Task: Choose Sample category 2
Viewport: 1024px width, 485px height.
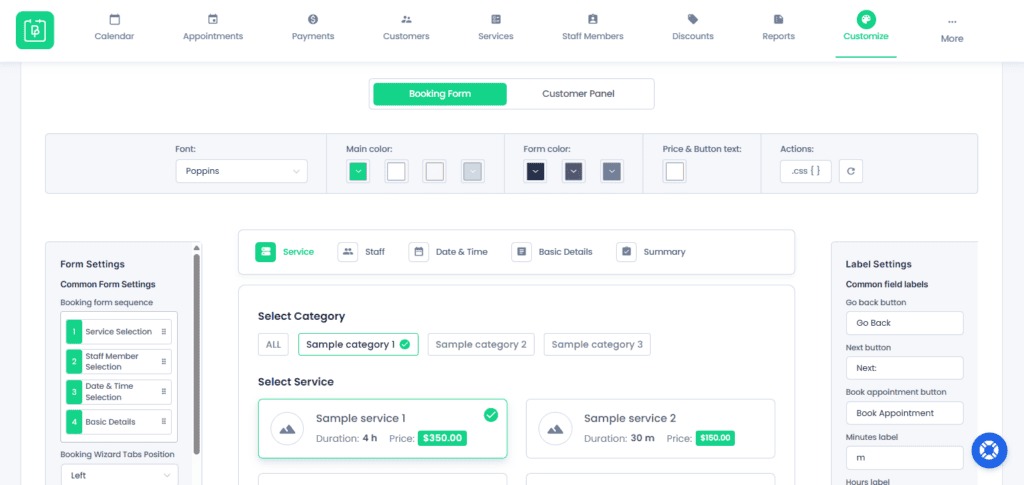Action: coord(481,345)
